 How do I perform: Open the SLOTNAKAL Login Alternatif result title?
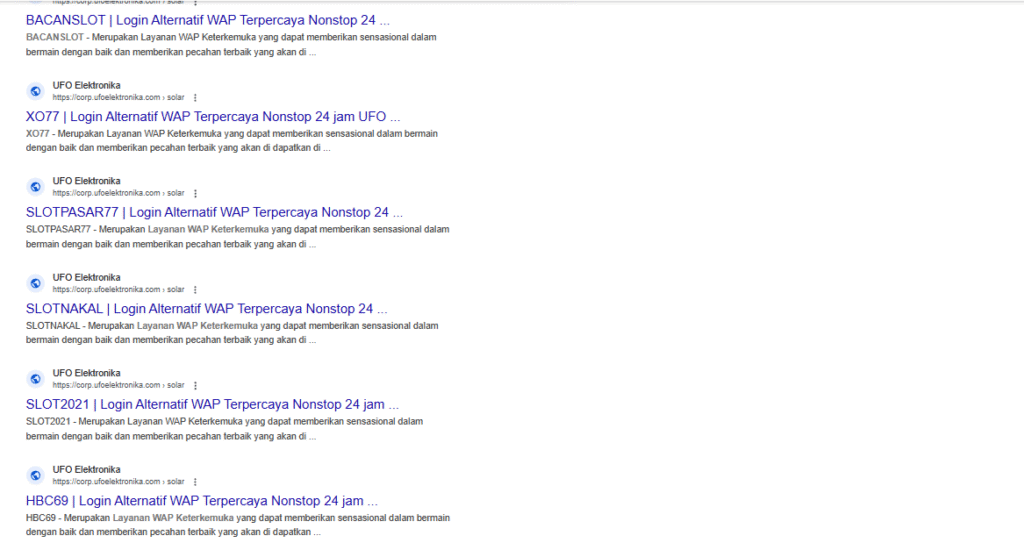coord(206,308)
